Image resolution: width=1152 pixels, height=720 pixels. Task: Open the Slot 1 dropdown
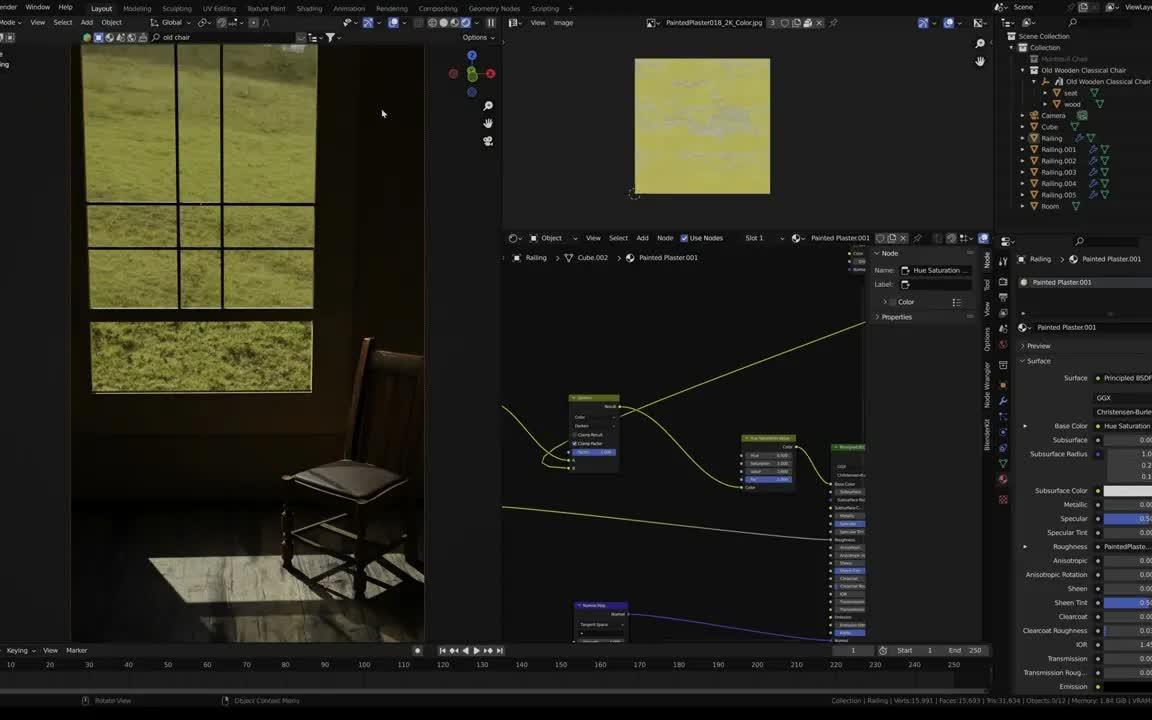[753, 237]
